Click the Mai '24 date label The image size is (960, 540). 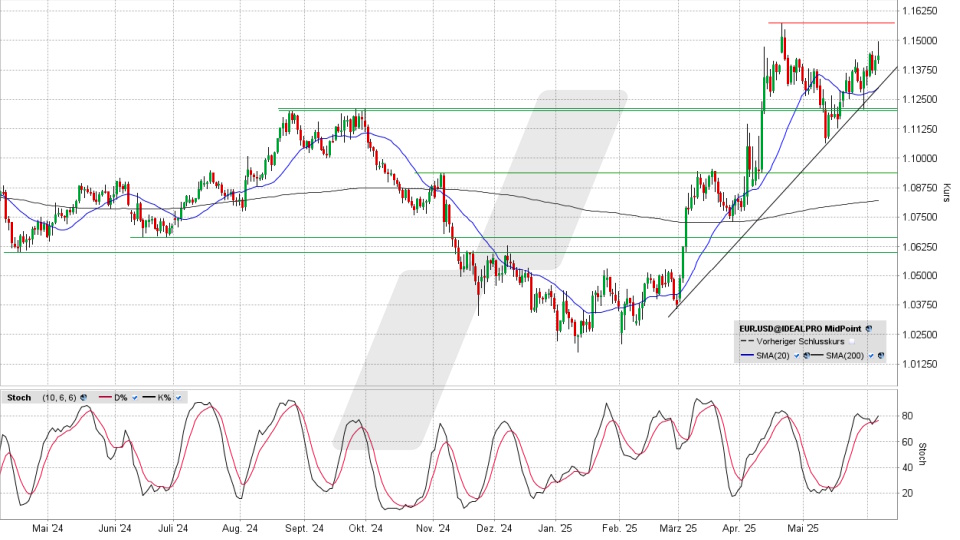(x=48, y=528)
